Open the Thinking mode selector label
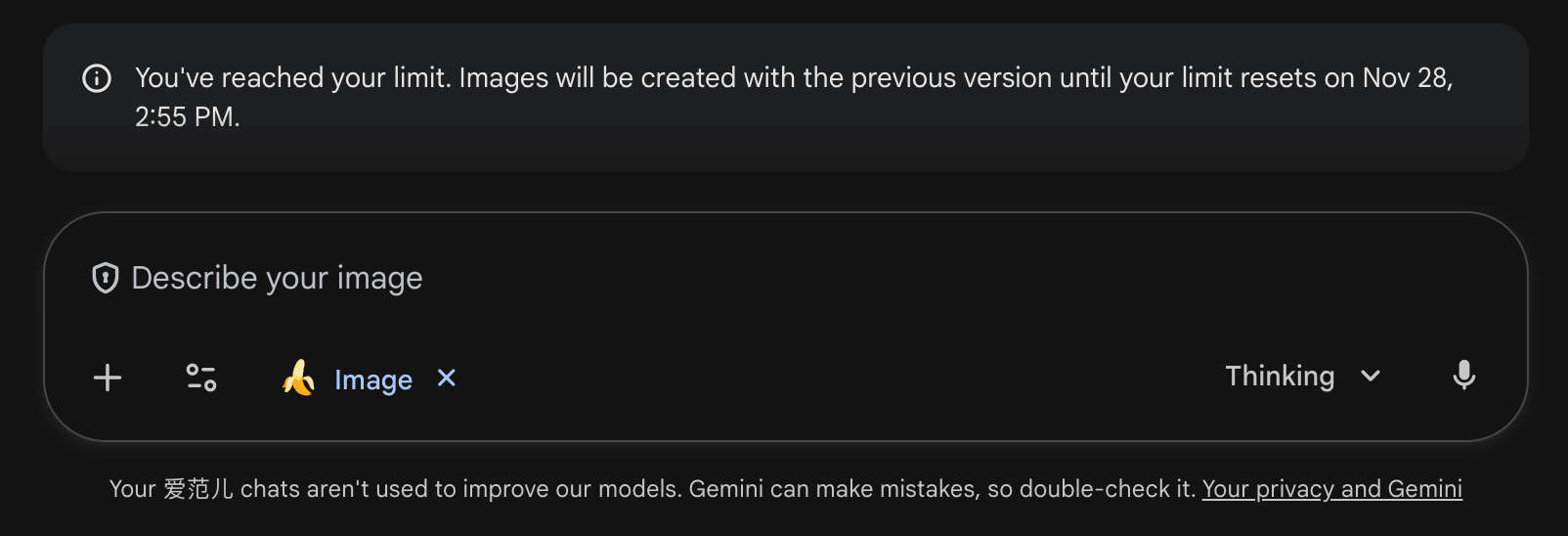The height and width of the screenshot is (536, 1568). click(1280, 377)
